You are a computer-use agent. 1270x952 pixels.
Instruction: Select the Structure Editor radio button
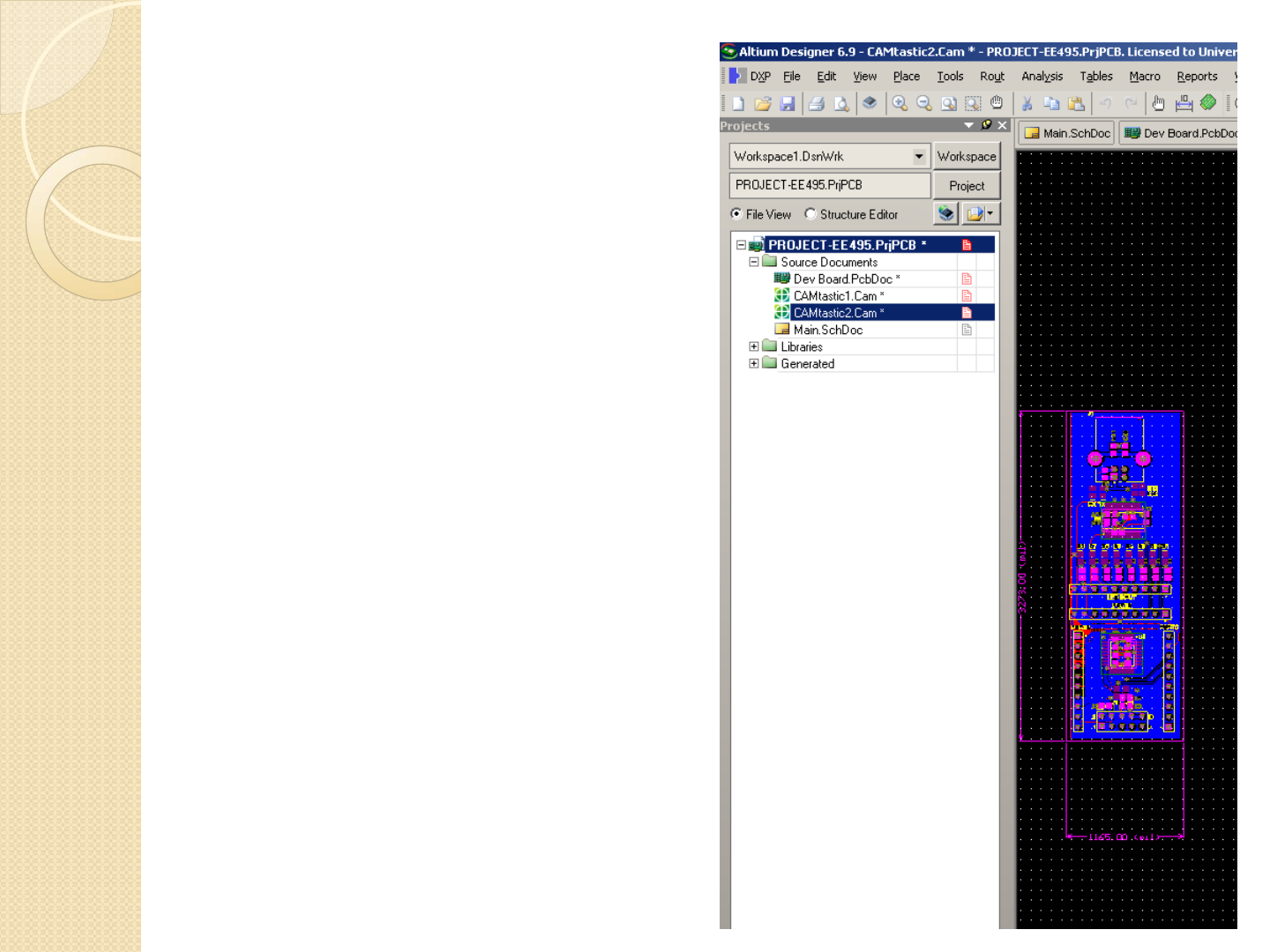(x=810, y=214)
